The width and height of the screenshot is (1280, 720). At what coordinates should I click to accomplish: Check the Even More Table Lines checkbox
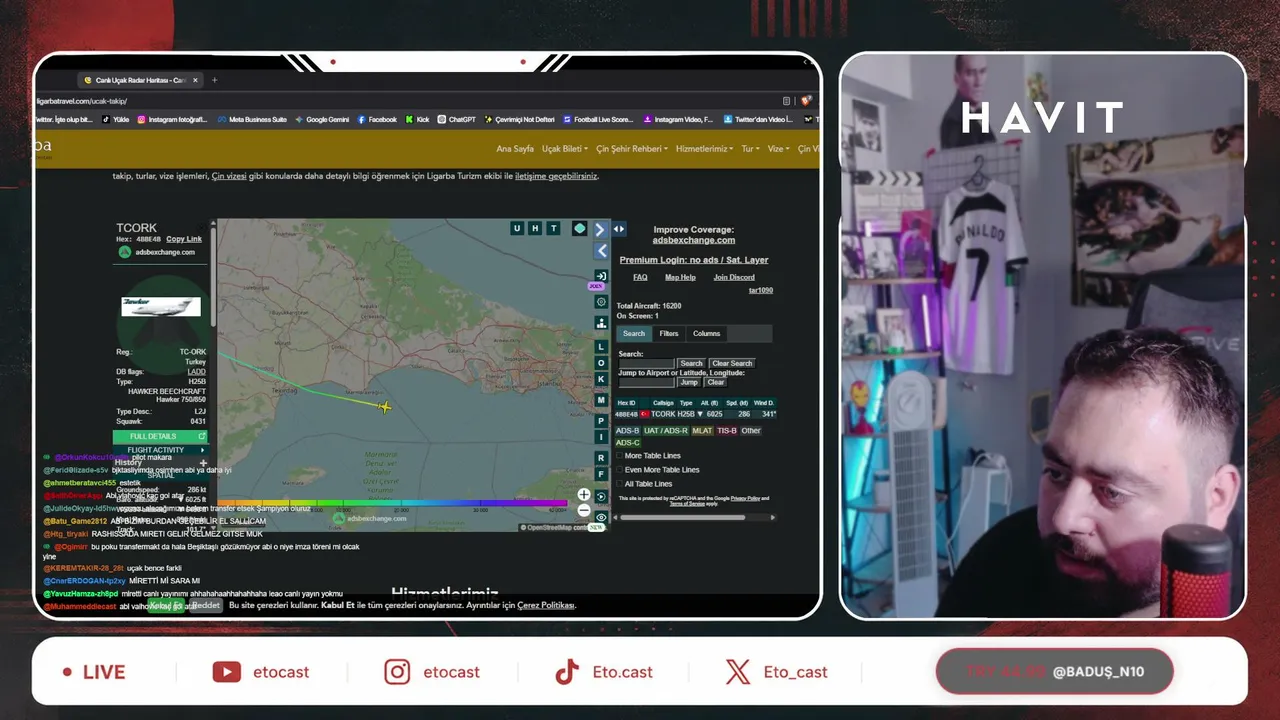619,470
